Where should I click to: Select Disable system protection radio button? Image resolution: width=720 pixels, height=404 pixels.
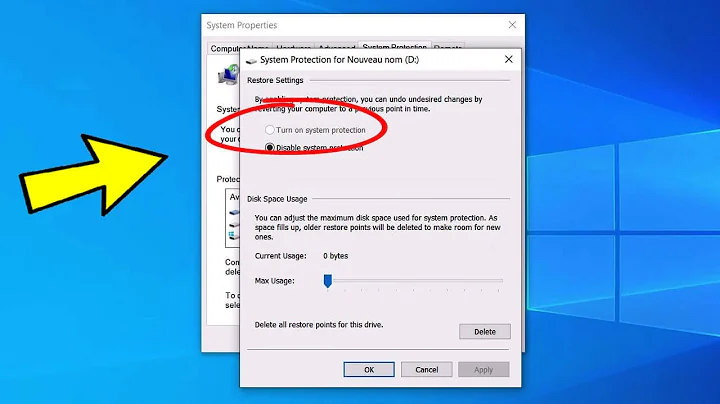pyautogui.click(x=270, y=147)
